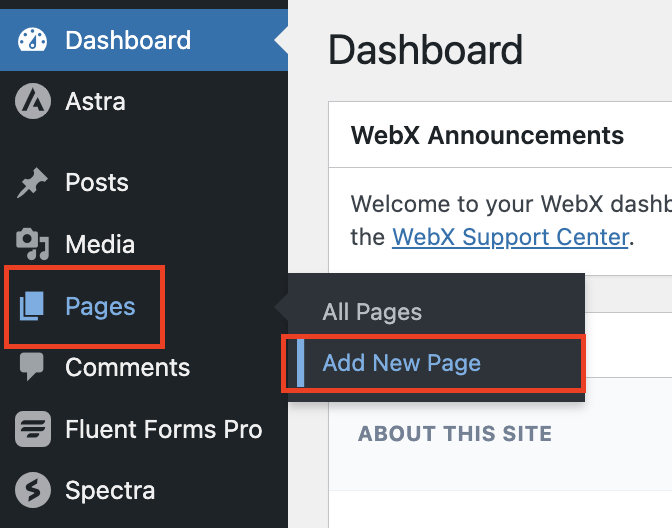Click the Pages stacked-sheets icon
This screenshot has width=672, height=528.
[x=32, y=306]
